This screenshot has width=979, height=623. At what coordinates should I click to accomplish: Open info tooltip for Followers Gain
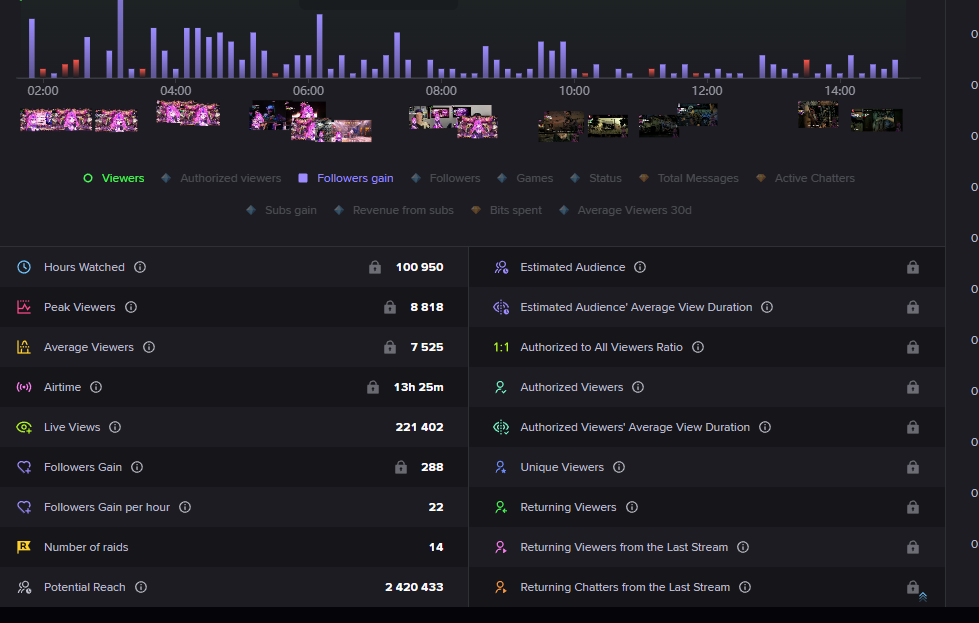click(x=137, y=467)
